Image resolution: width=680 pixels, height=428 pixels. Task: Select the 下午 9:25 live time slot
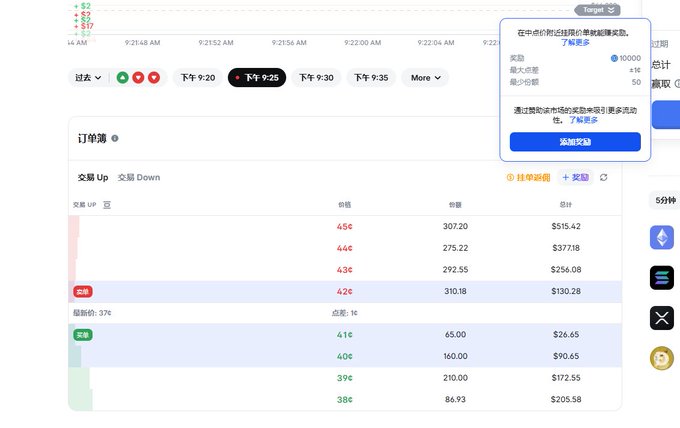(257, 78)
